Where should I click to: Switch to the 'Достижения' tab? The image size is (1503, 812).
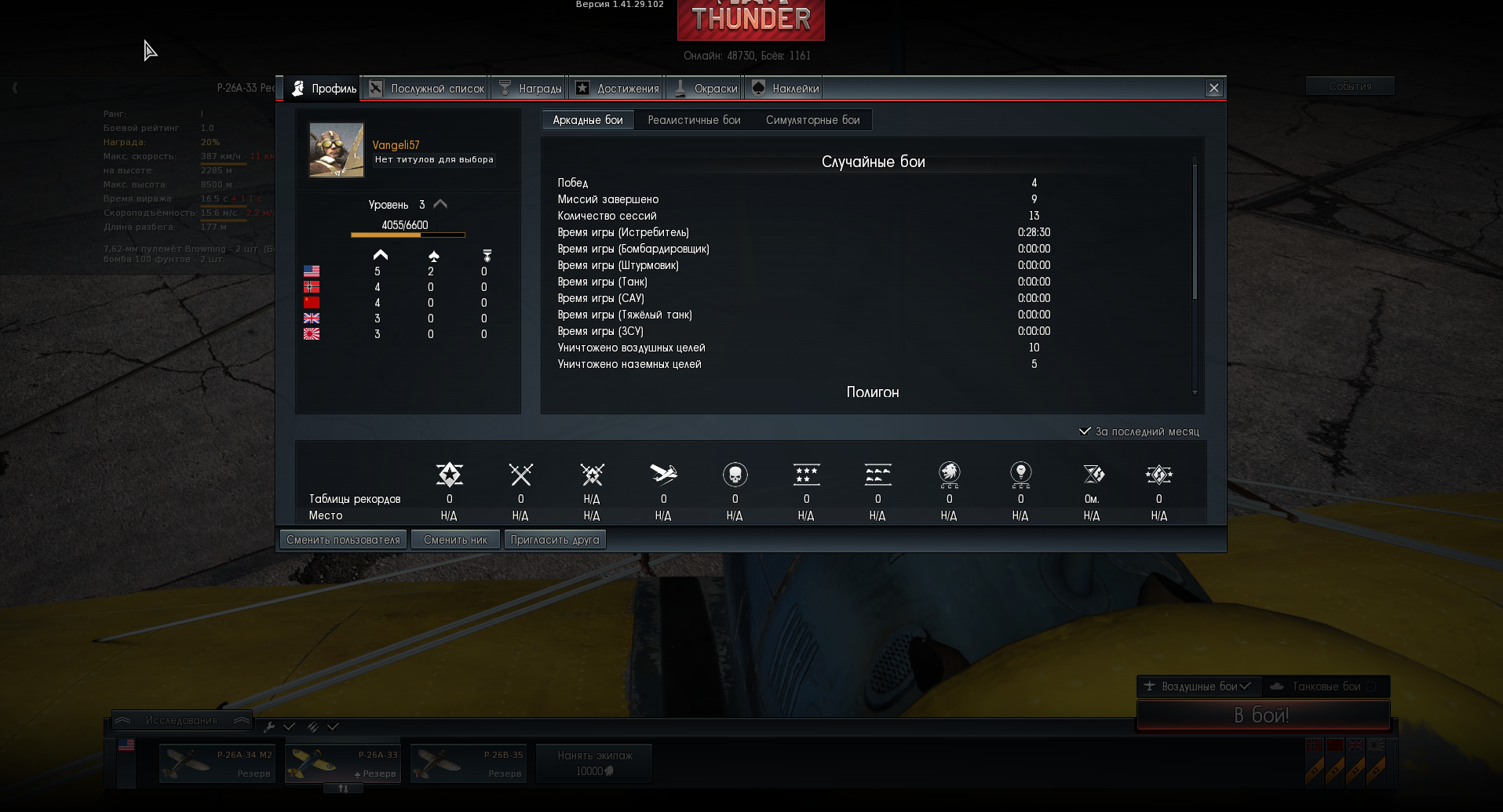click(x=616, y=89)
